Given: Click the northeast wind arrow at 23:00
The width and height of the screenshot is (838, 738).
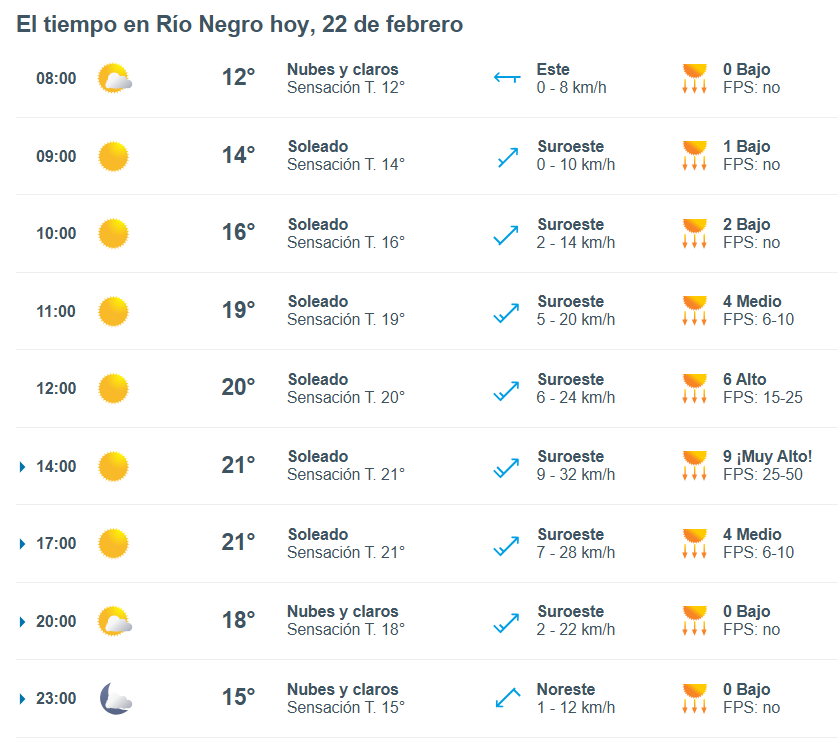Looking at the screenshot, I should click(x=507, y=699).
